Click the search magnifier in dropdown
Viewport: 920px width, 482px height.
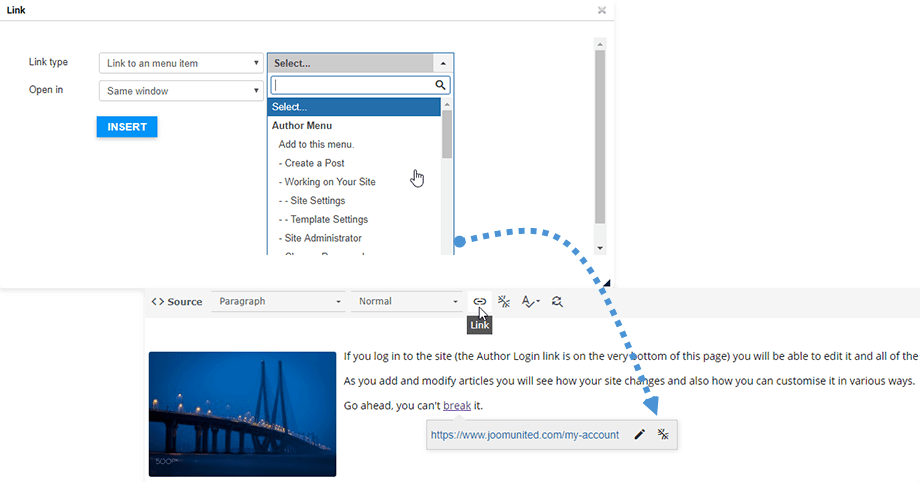[x=440, y=86]
